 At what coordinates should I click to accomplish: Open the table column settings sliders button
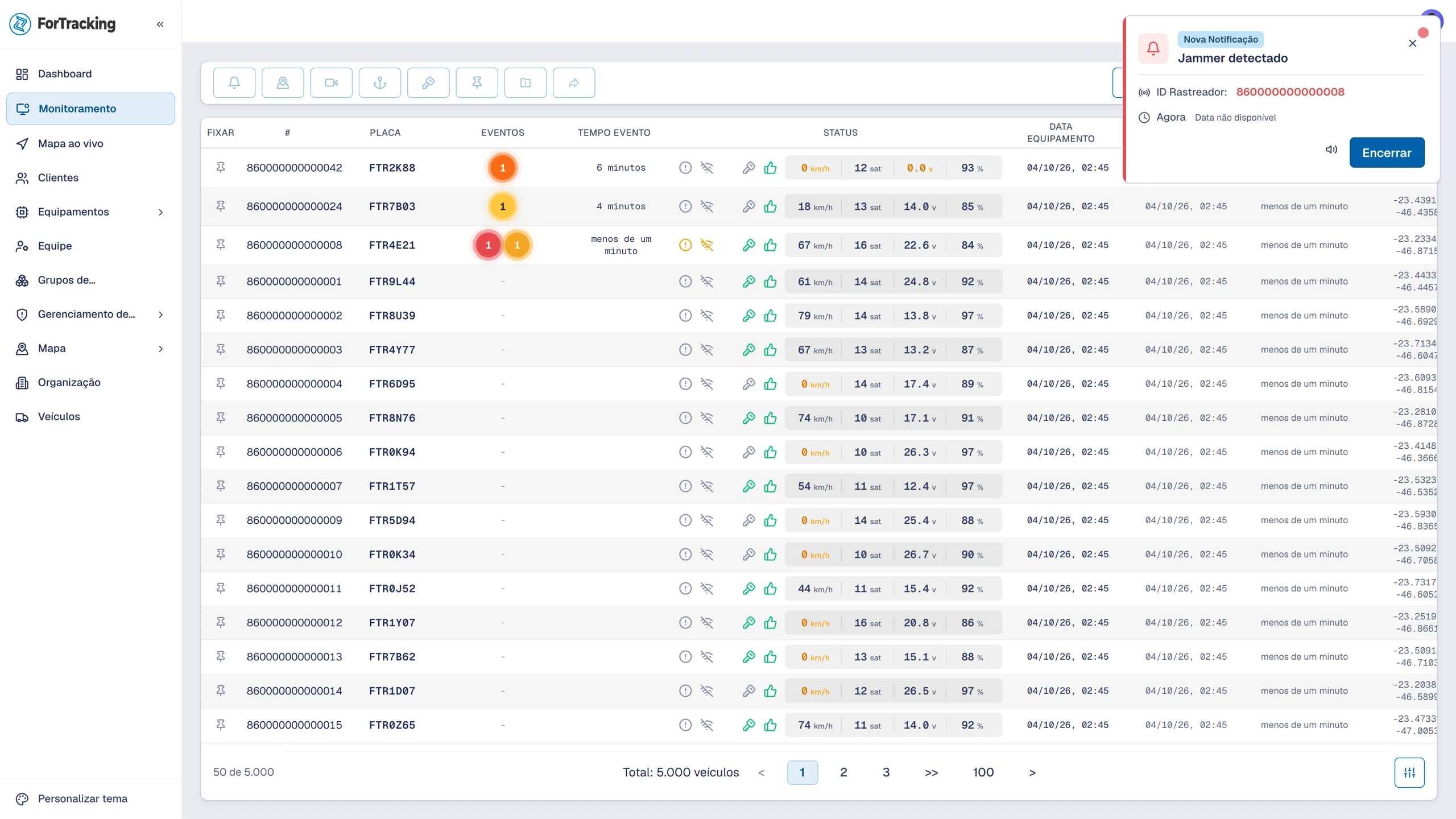click(x=1409, y=772)
